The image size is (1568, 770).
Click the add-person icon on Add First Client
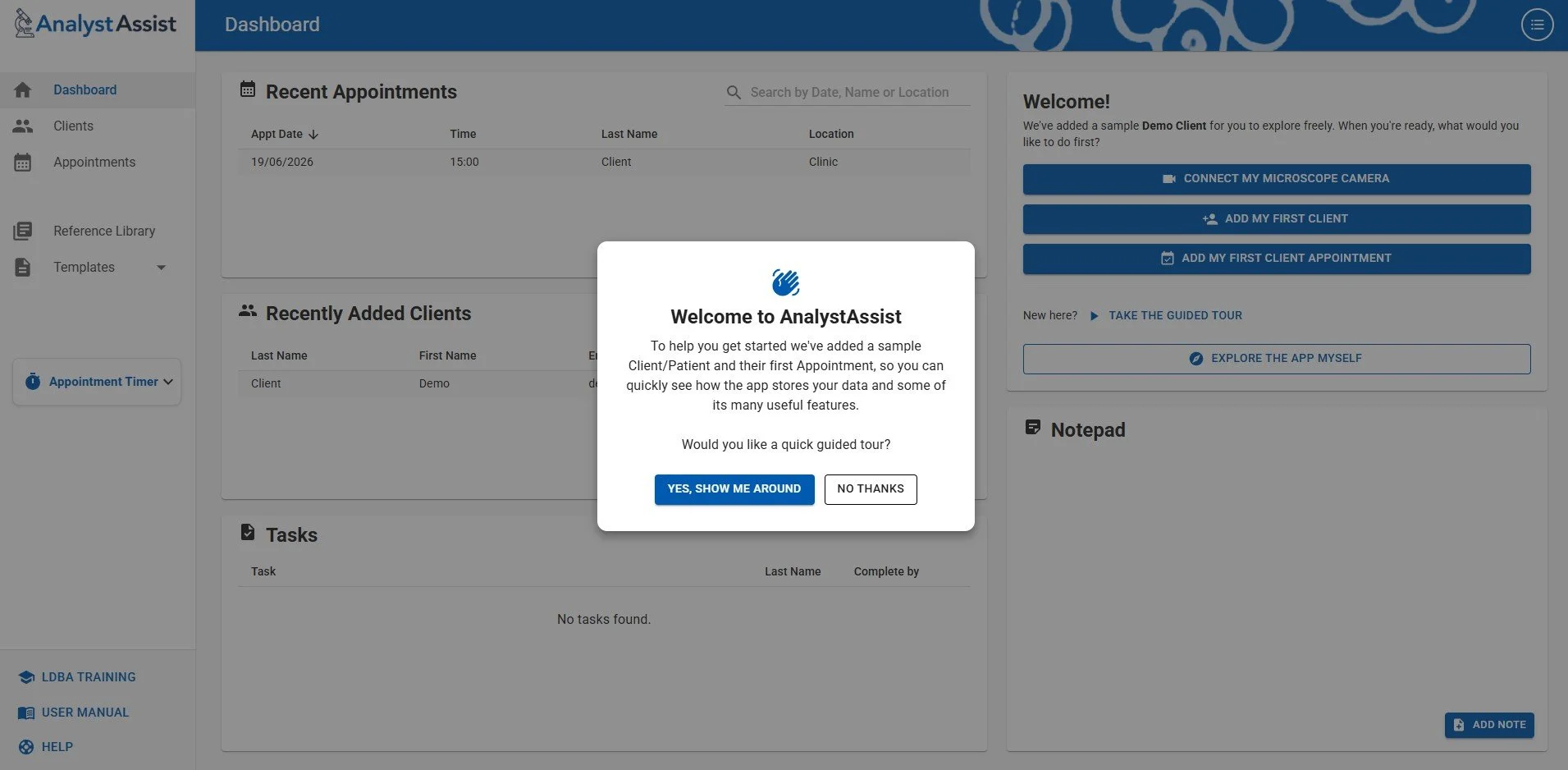click(1209, 218)
